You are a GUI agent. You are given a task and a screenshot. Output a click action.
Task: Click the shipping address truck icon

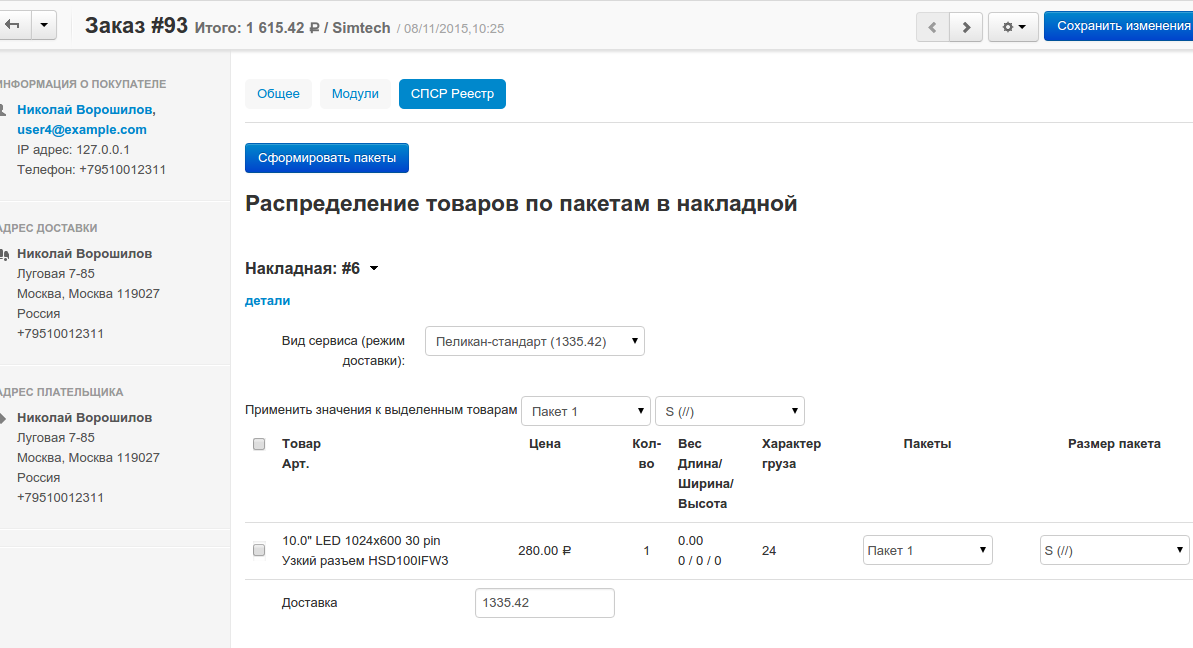(4, 255)
